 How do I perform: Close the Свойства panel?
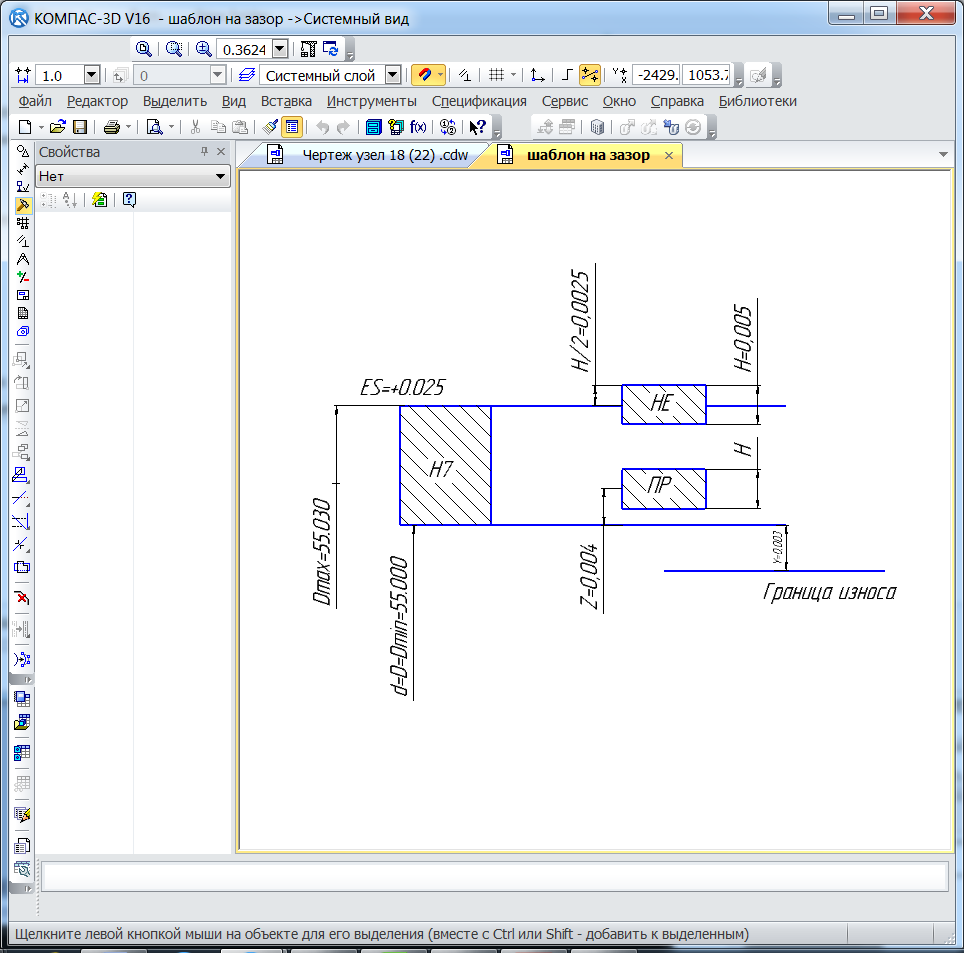[221, 152]
